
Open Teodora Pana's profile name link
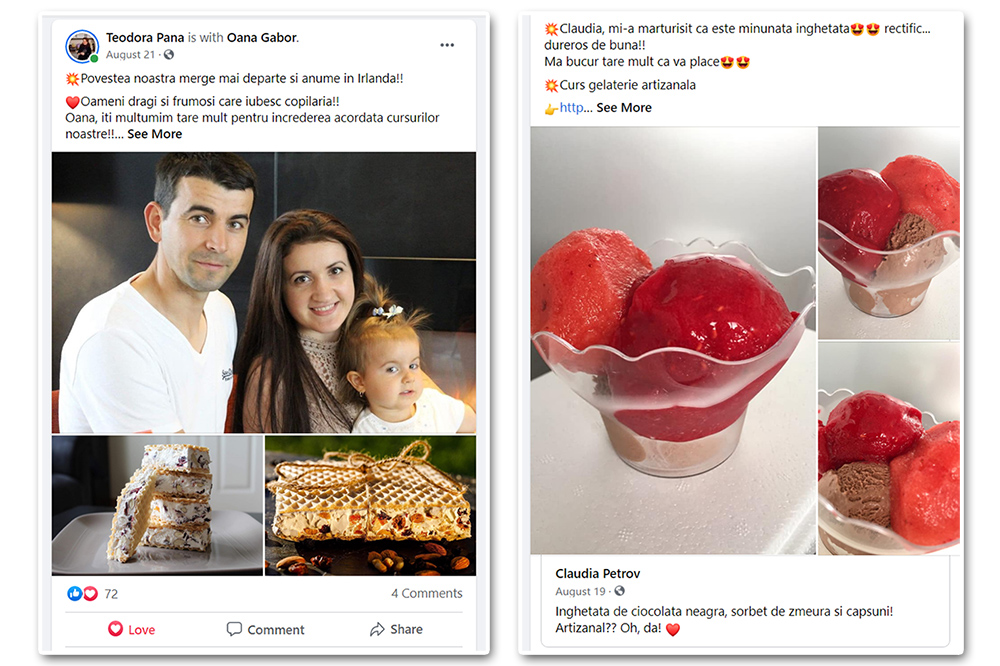[x=145, y=38]
